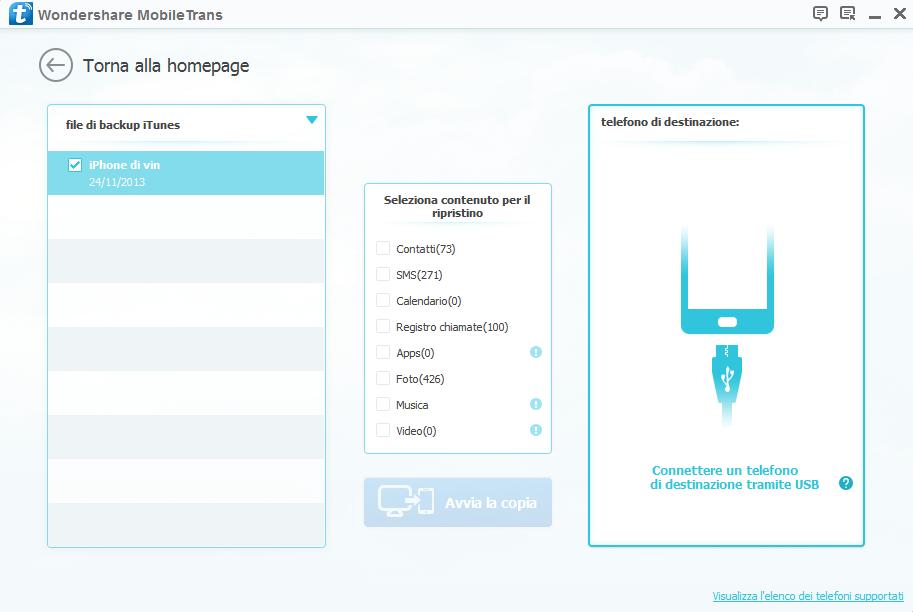Click the register icon next to feedback
Screen dimensions: 913x612
[x=847, y=13]
